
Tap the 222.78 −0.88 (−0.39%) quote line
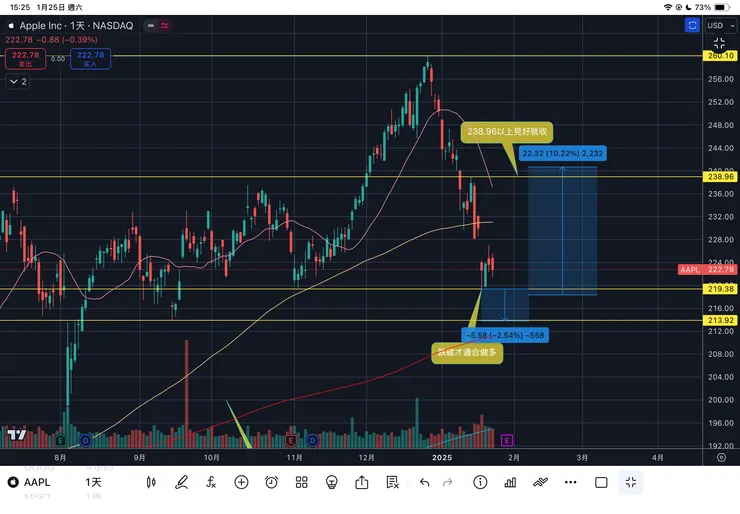(51, 40)
